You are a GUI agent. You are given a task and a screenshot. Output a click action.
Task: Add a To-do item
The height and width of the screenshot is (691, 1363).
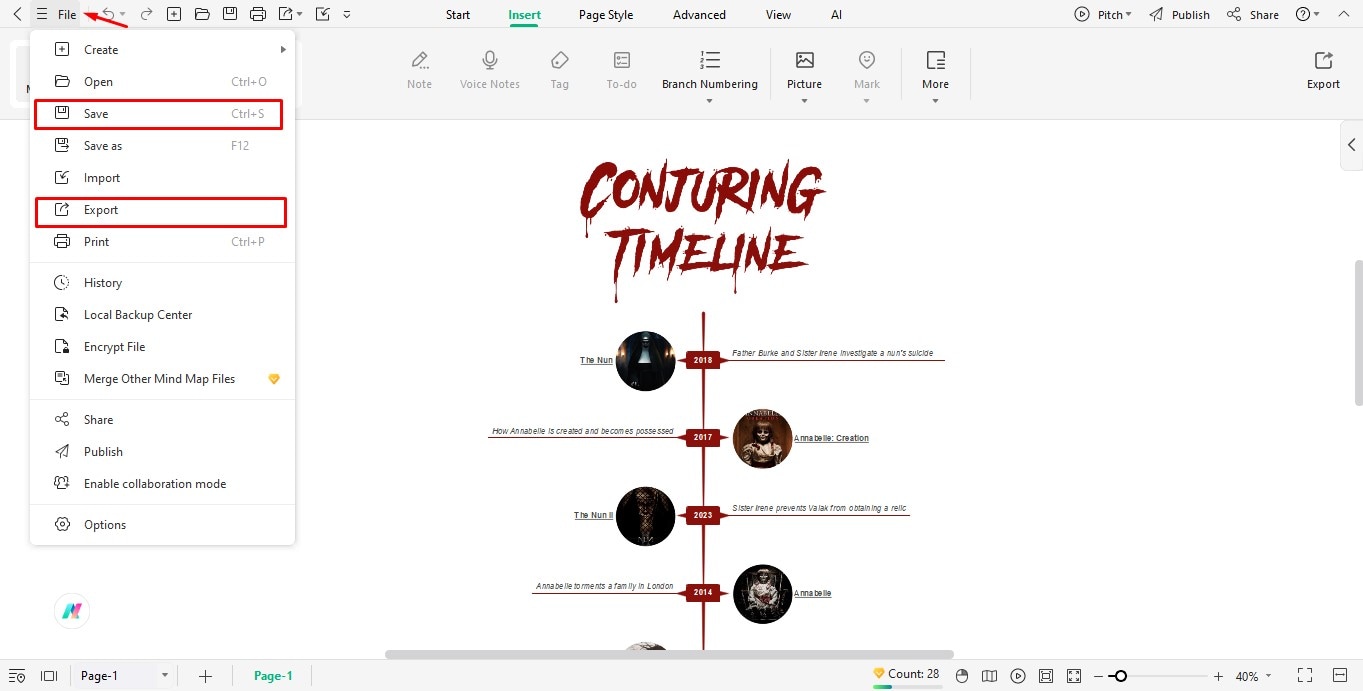point(622,70)
